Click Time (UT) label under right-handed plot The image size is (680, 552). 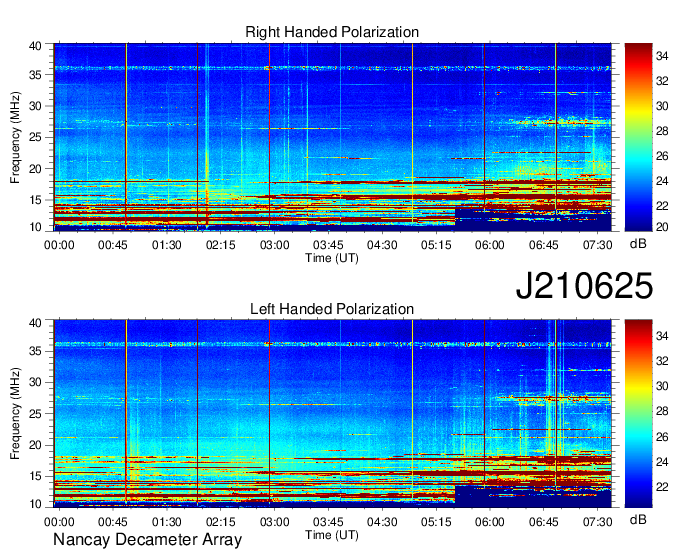tap(332, 258)
